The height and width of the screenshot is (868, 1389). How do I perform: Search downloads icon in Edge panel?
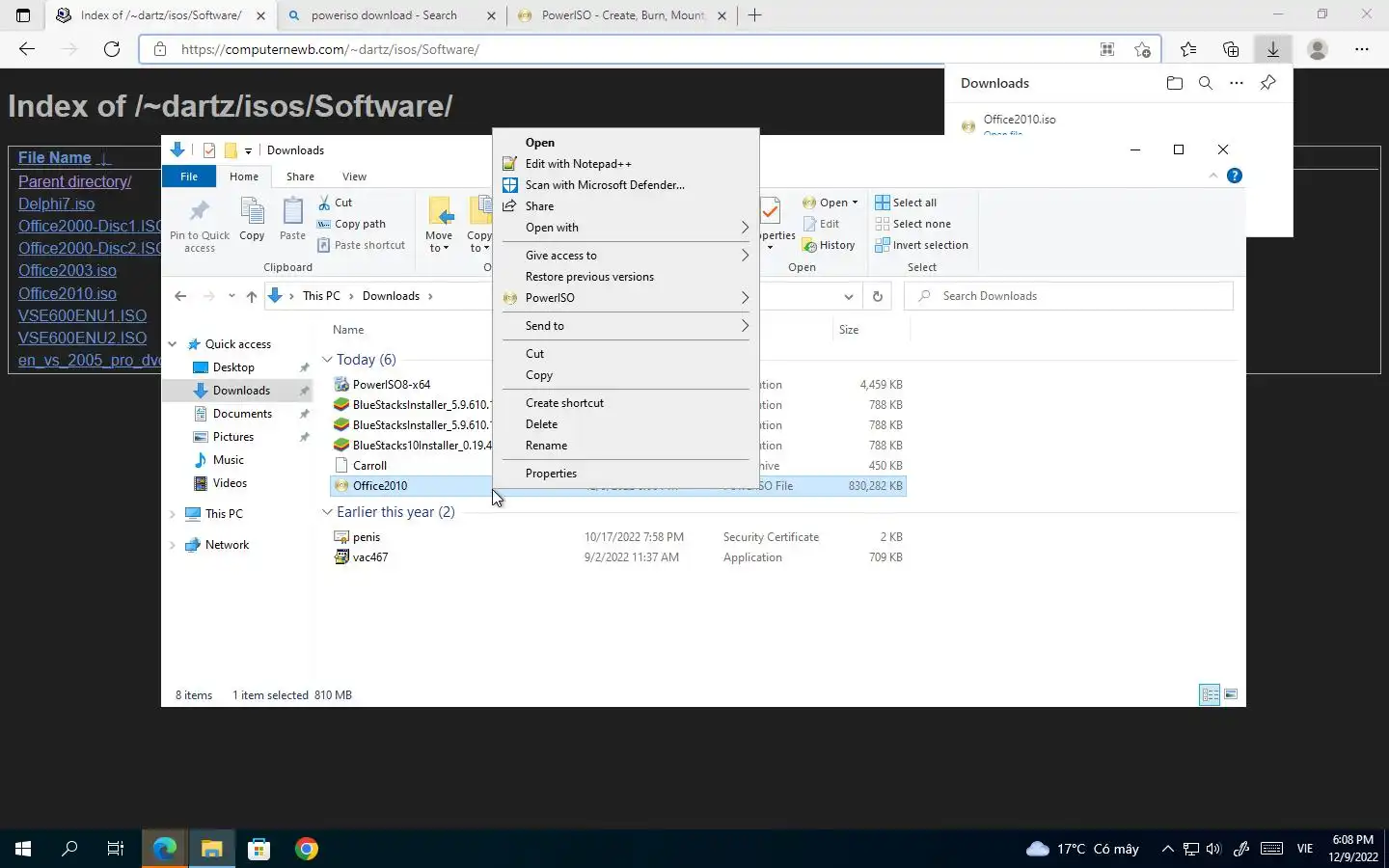[x=1205, y=83]
